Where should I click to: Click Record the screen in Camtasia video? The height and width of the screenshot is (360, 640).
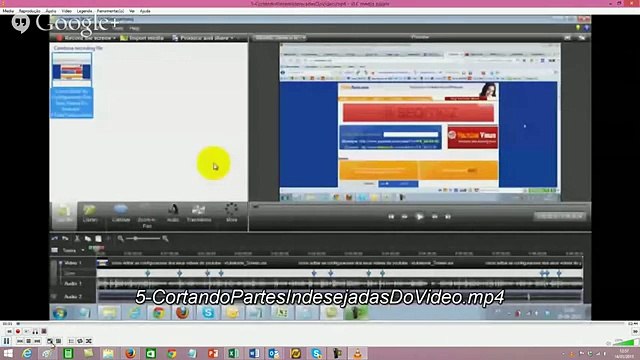86,38
